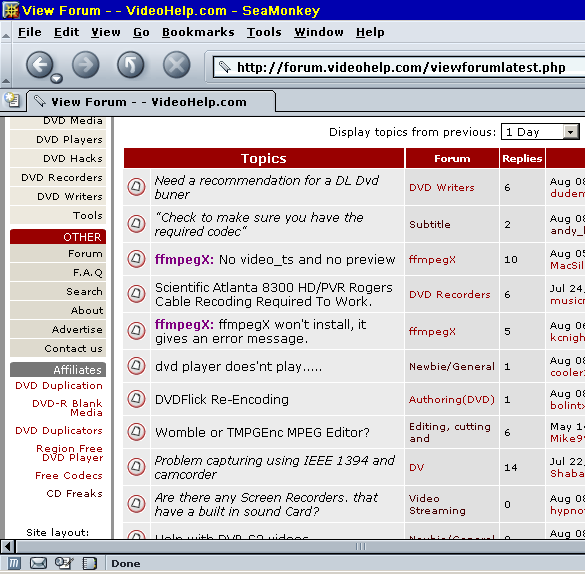
Task: Open the Mail icon in status bar
Action: (x=38, y=563)
